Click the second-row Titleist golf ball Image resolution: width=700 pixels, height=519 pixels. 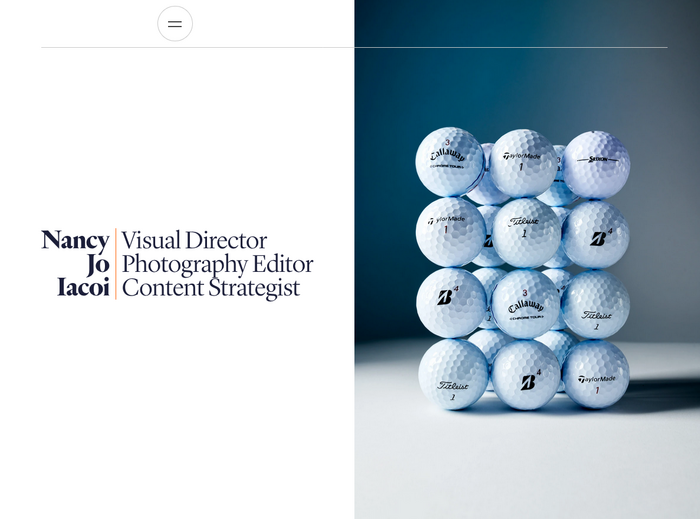525,232
